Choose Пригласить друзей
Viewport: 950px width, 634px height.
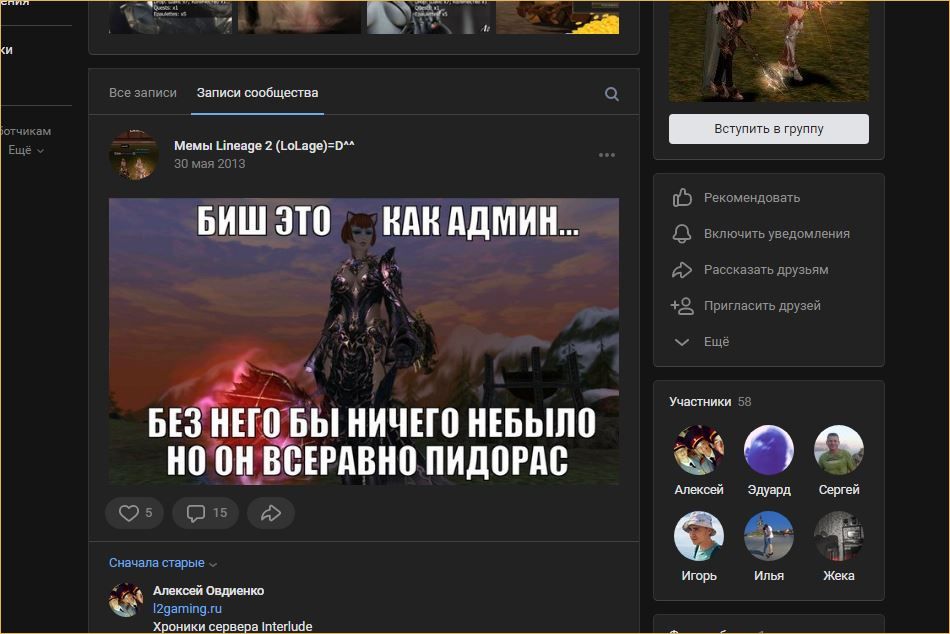pyautogui.click(x=762, y=305)
